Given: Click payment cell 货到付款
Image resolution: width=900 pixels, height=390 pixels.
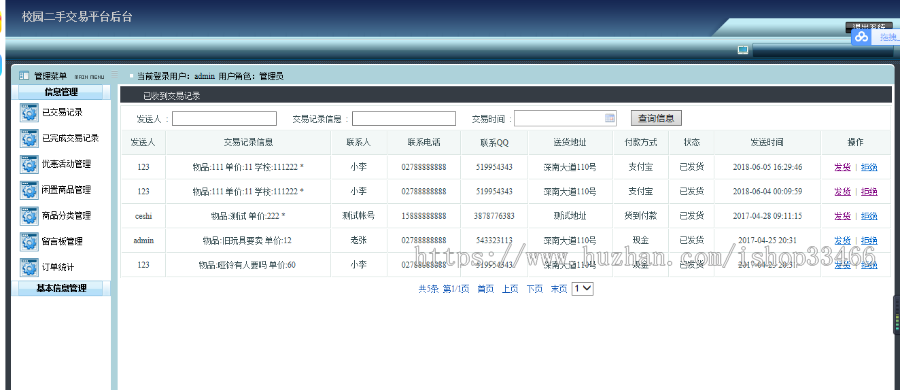Looking at the screenshot, I should (x=641, y=217).
